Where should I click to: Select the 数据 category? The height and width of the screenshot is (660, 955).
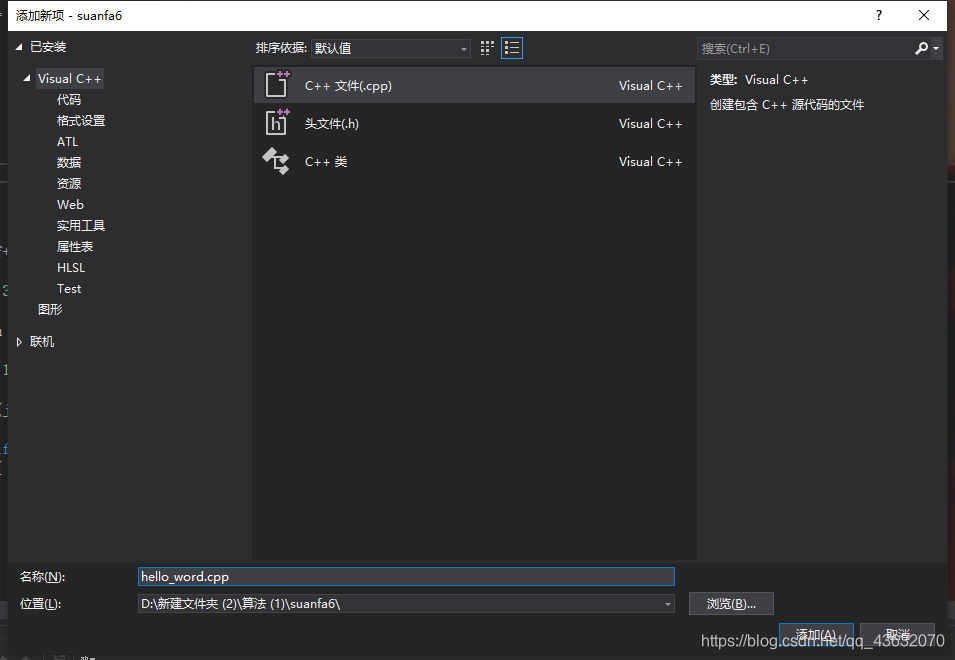coord(69,163)
